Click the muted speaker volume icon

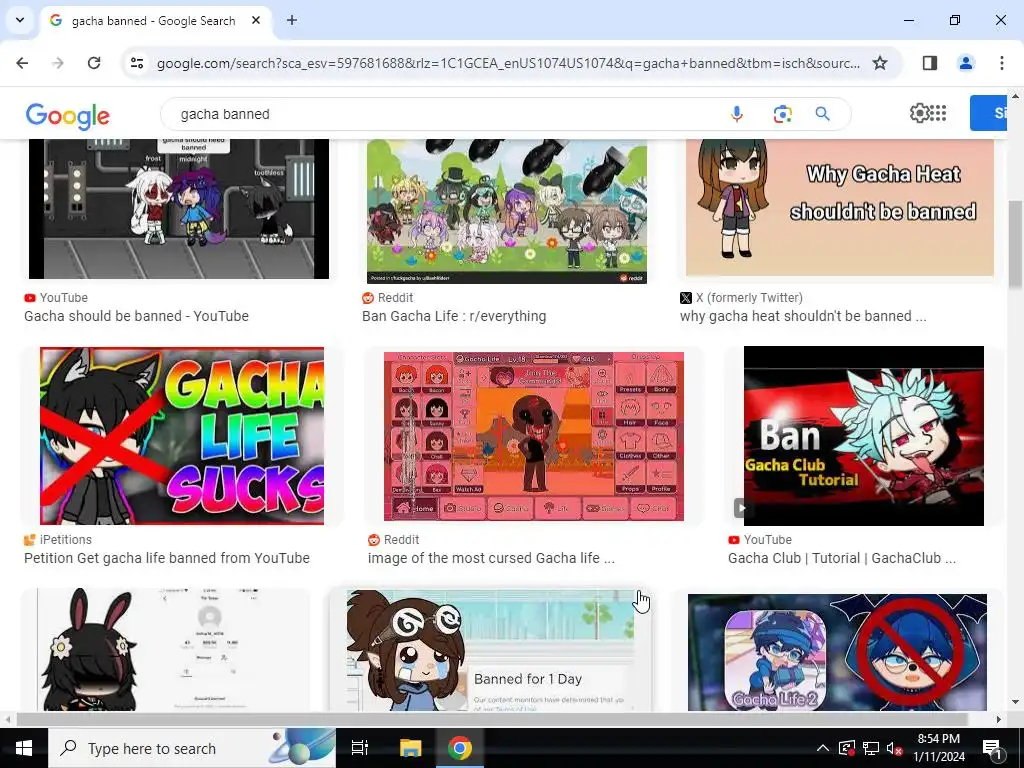click(894, 749)
